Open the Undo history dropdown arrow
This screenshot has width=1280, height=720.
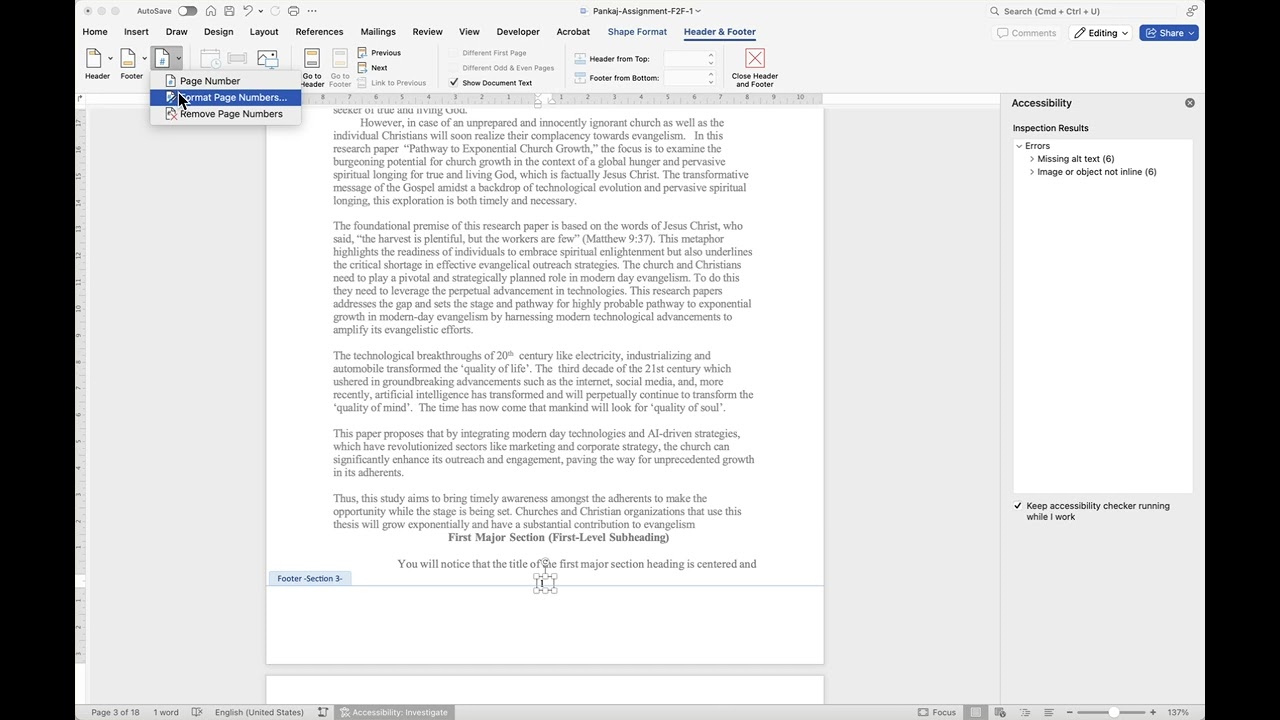(x=260, y=11)
